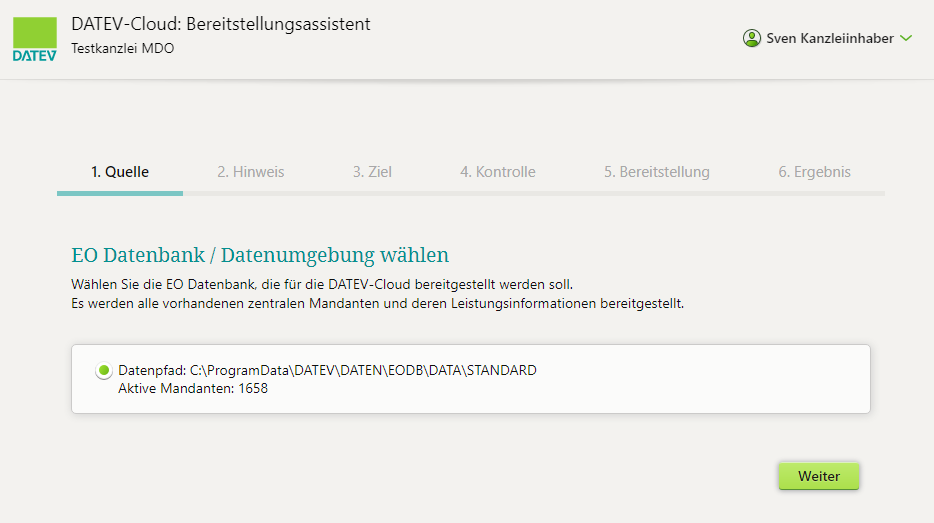Click the Aktive Mandanten: 1658 text

pyautogui.click(x=193, y=388)
